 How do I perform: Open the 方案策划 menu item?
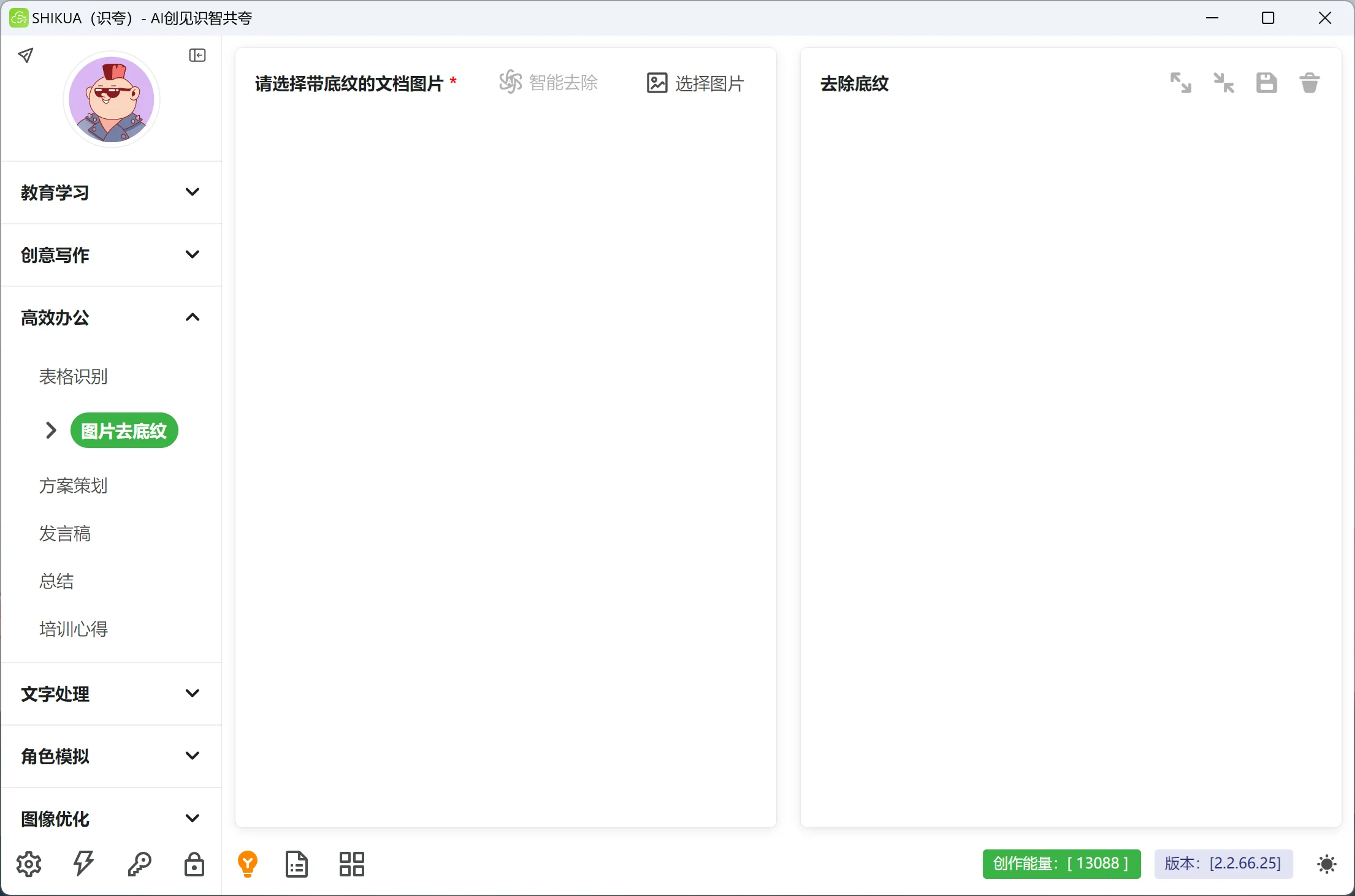[74, 485]
